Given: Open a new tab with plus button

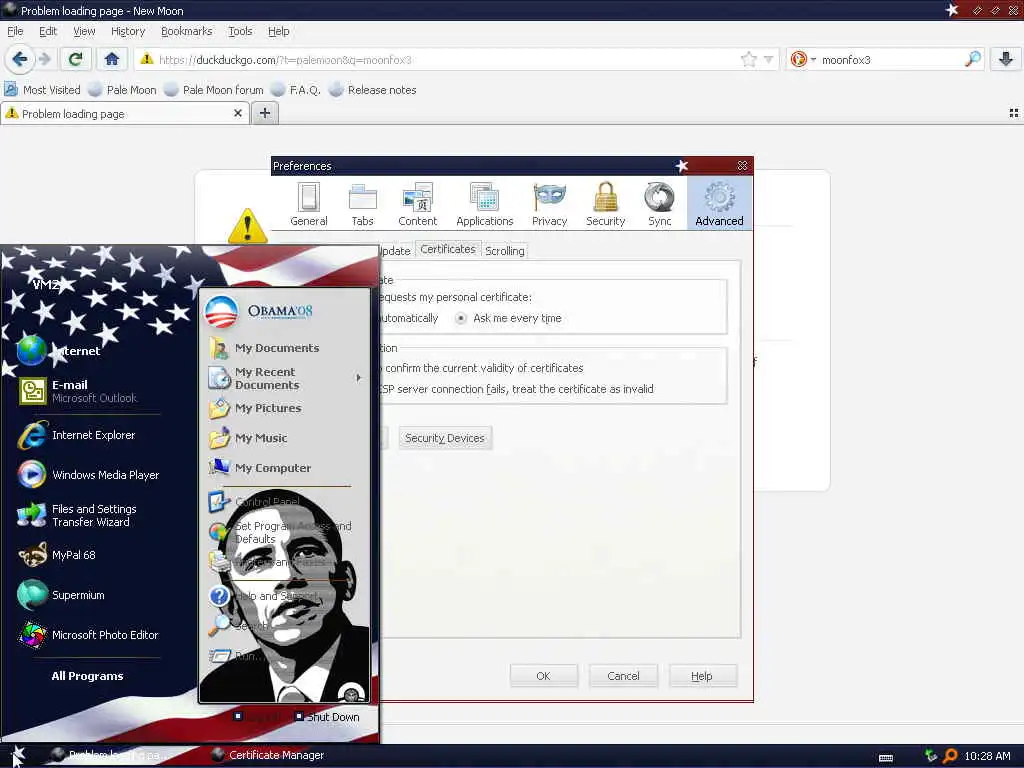Looking at the screenshot, I should (x=264, y=113).
